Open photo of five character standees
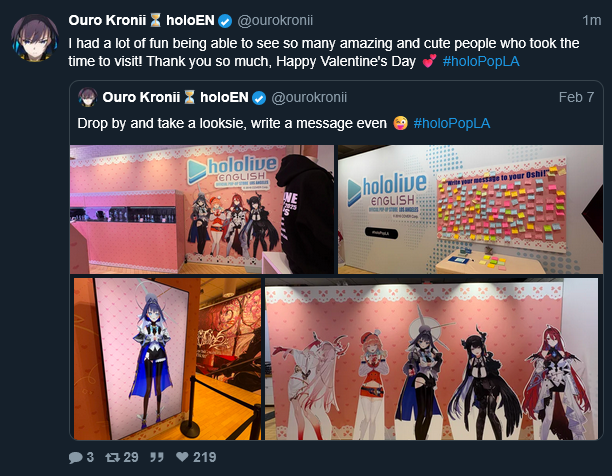 (431, 359)
